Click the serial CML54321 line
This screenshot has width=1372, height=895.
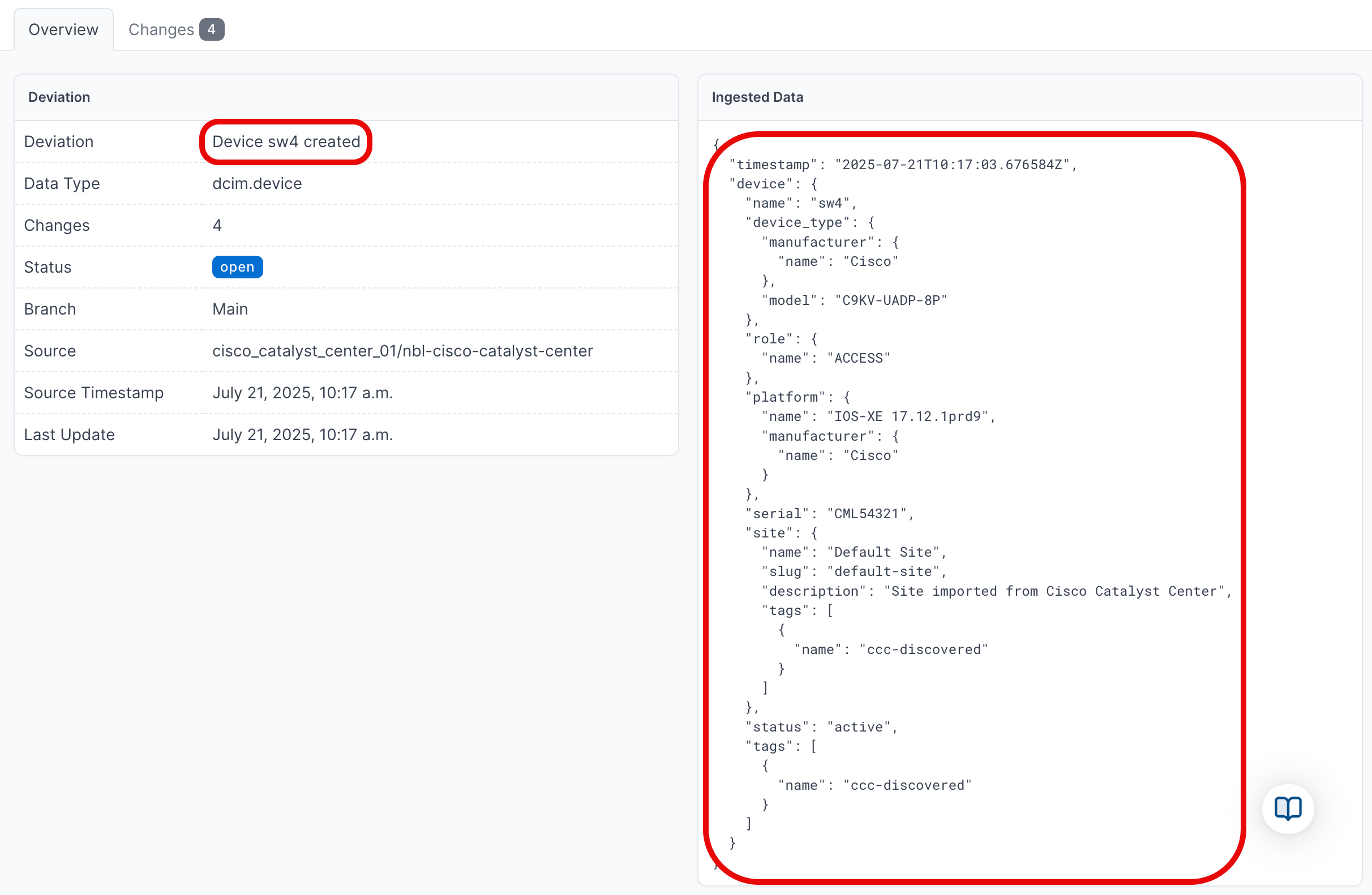click(x=829, y=514)
